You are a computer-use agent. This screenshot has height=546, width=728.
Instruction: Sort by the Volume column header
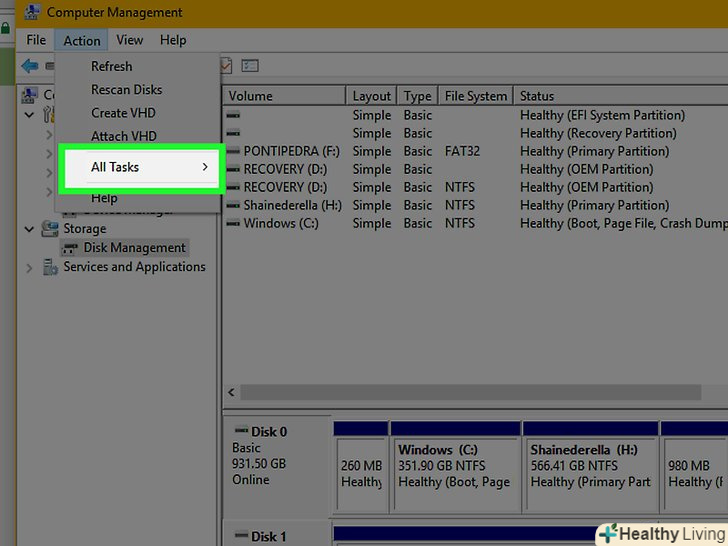tap(284, 96)
